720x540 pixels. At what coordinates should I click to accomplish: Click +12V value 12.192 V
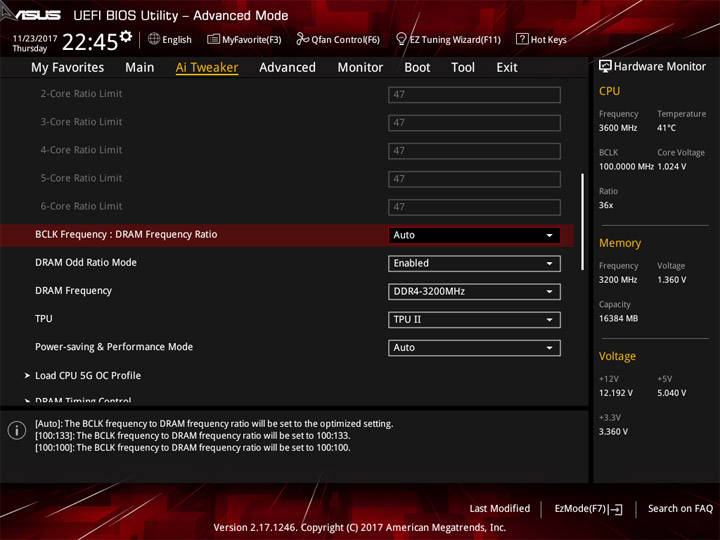click(616, 393)
